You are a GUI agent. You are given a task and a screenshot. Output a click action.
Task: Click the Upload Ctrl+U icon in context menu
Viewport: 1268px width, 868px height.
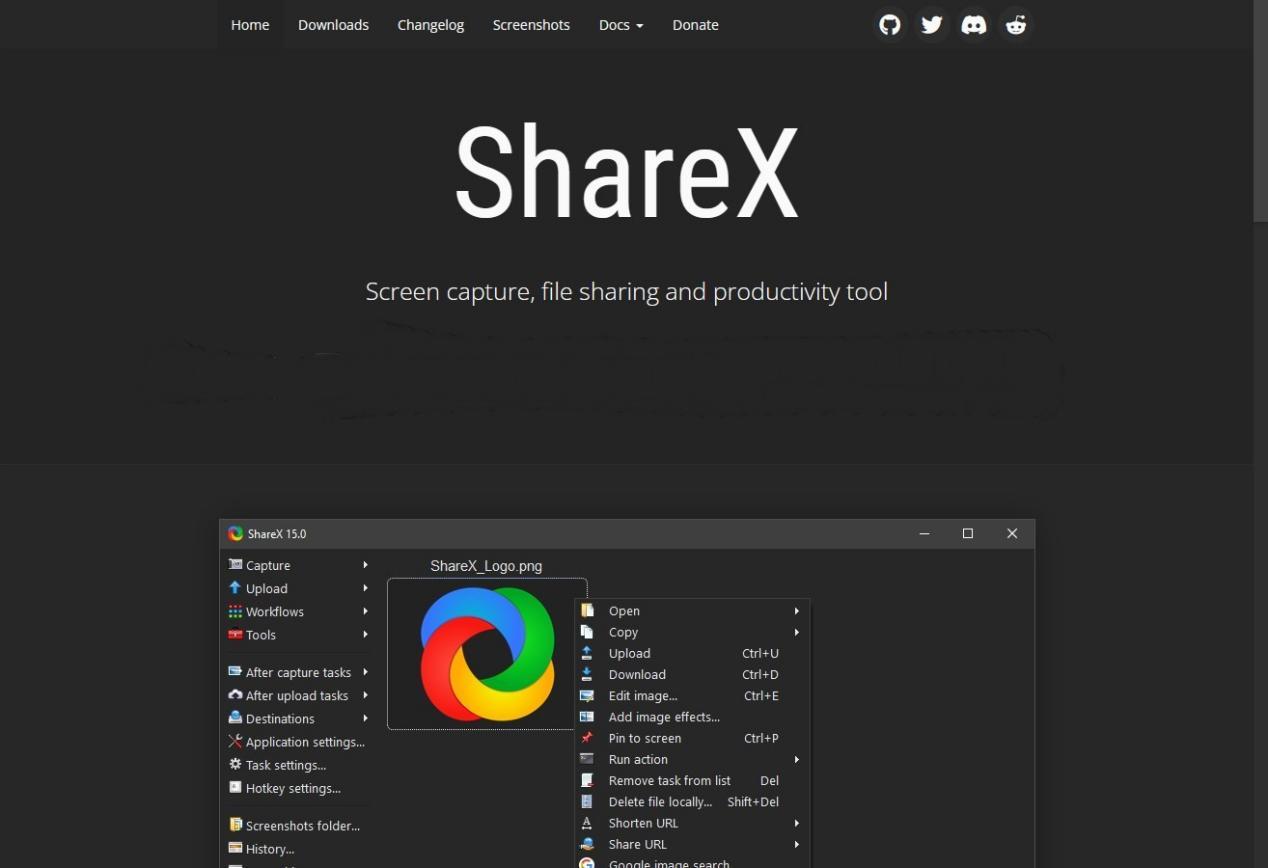[x=587, y=653]
